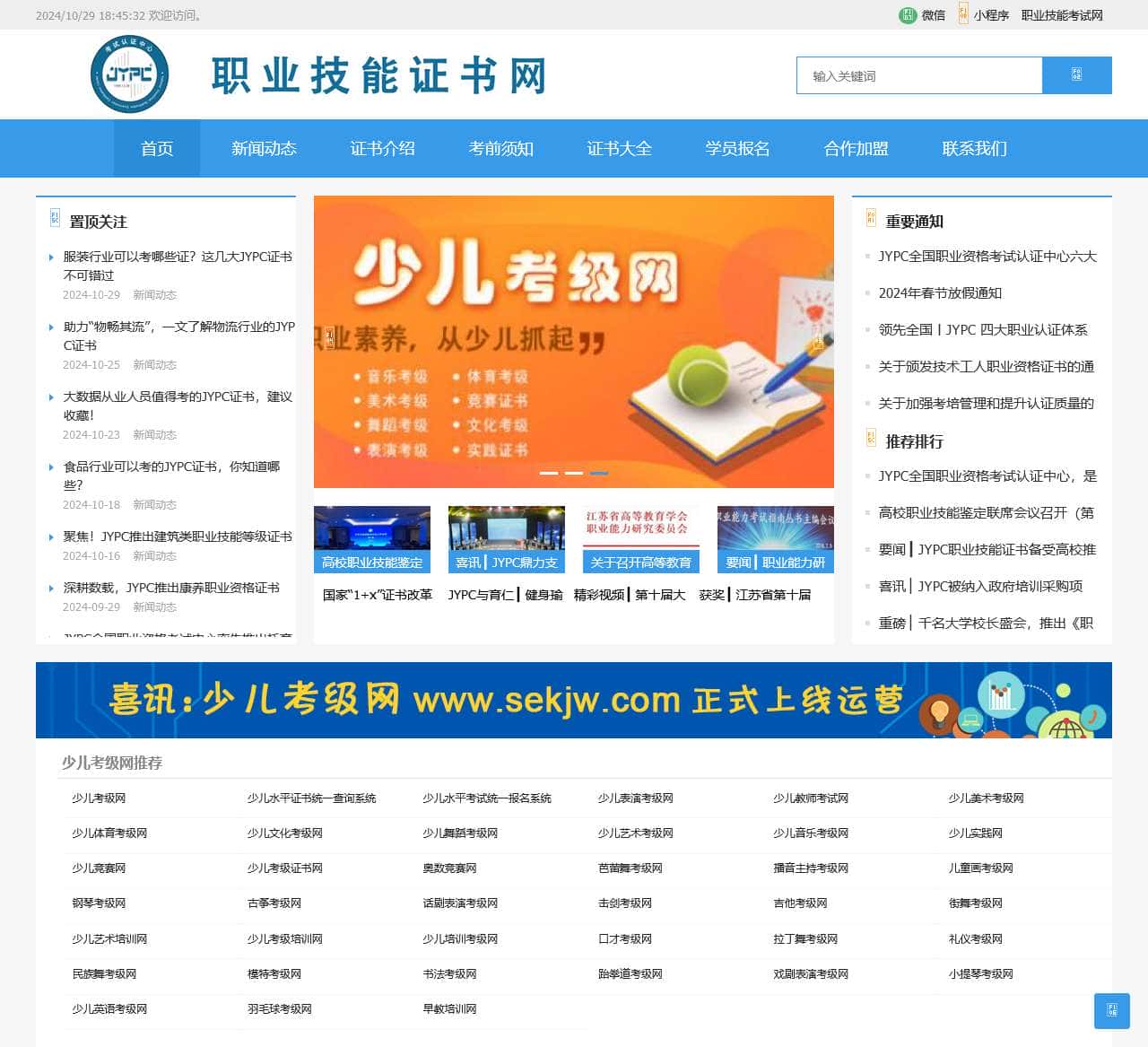This screenshot has height=1047, width=1148.
Task: Click the green WeChat icon
Action: point(908,15)
